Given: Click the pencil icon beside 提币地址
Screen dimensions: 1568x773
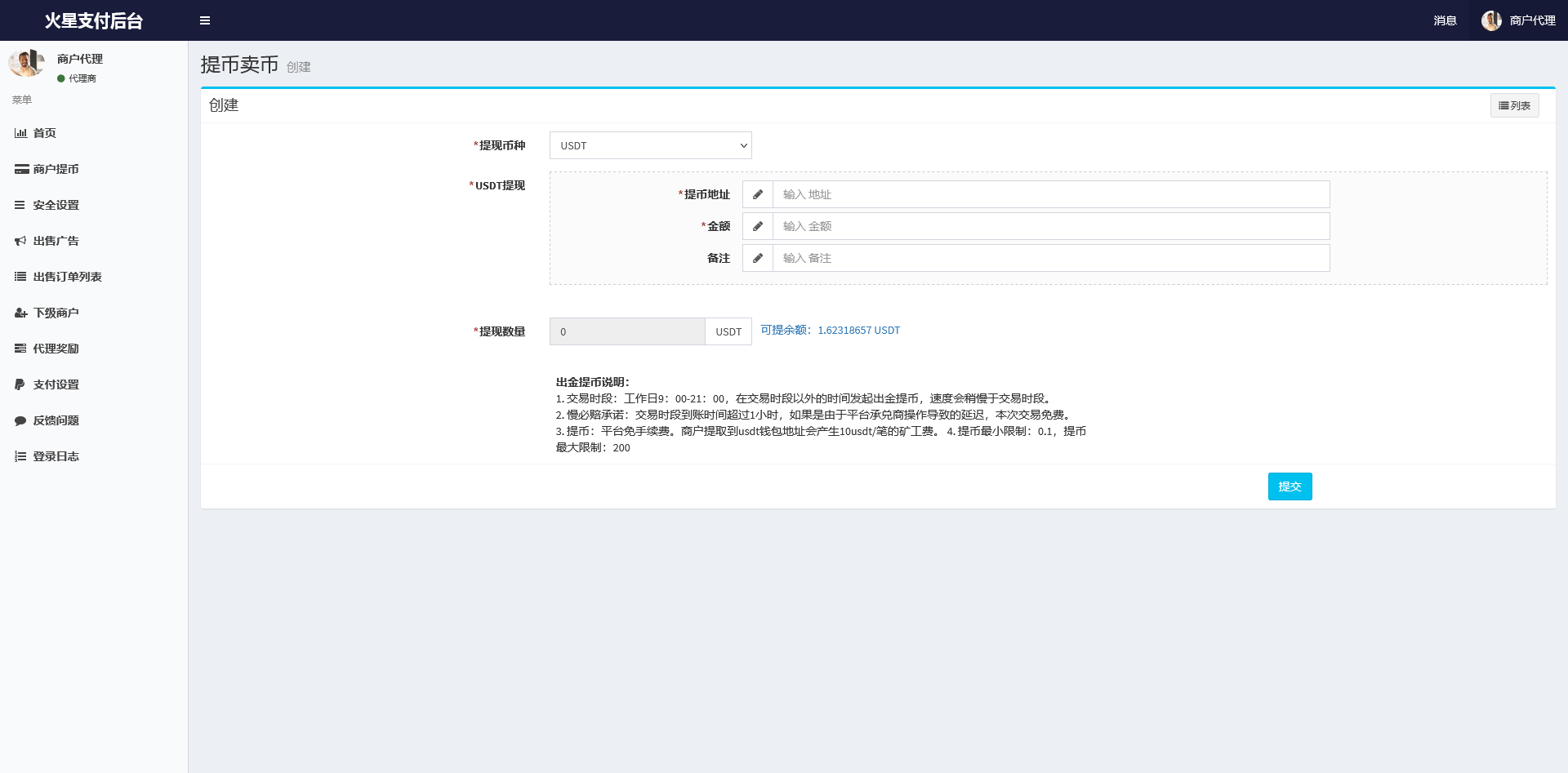Looking at the screenshot, I should click(758, 194).
